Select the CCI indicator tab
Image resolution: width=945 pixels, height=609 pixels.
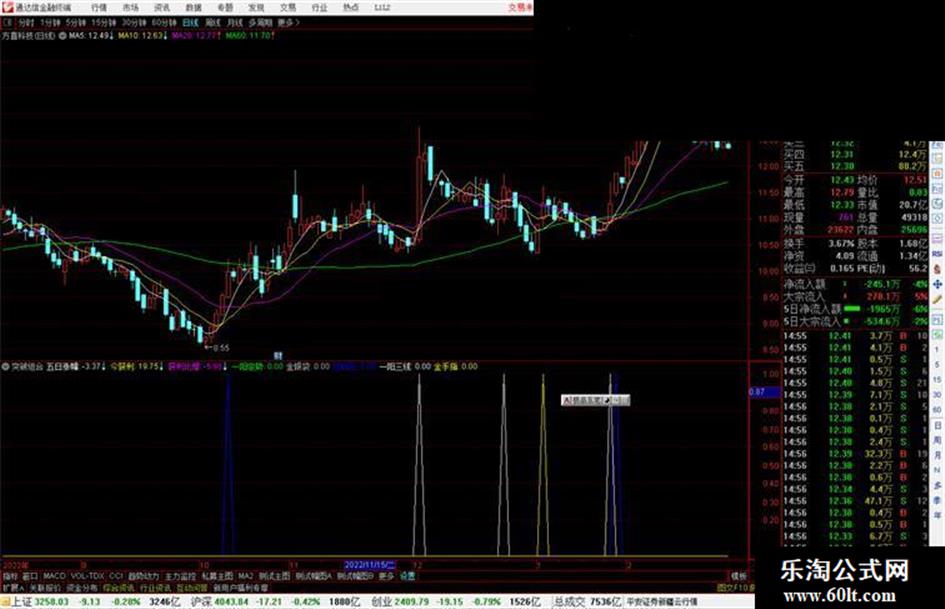[x=116, y=576]
